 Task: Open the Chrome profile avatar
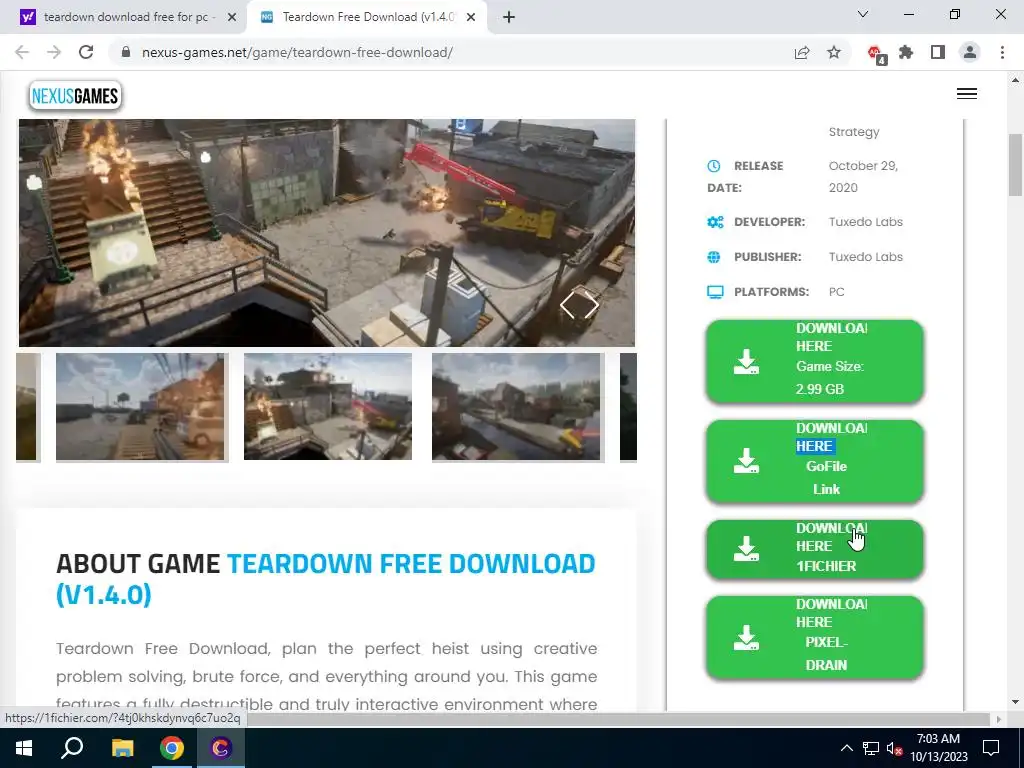click(x=970, y=52)
